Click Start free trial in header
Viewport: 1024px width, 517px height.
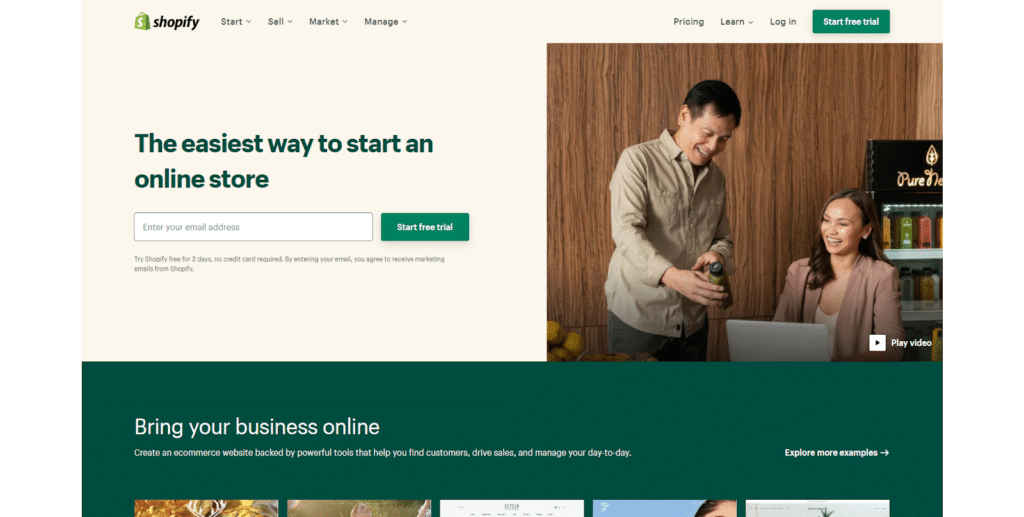tap(851, 22)
